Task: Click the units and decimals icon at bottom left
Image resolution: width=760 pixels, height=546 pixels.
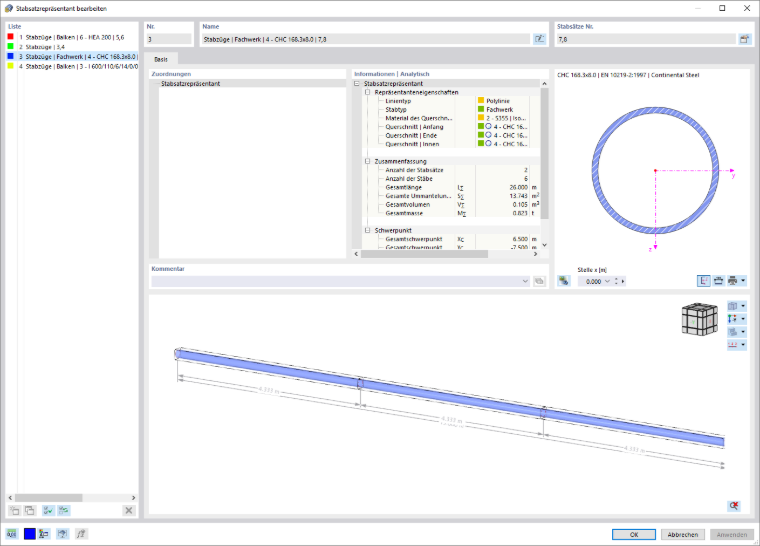Action: tap(12, 534)
